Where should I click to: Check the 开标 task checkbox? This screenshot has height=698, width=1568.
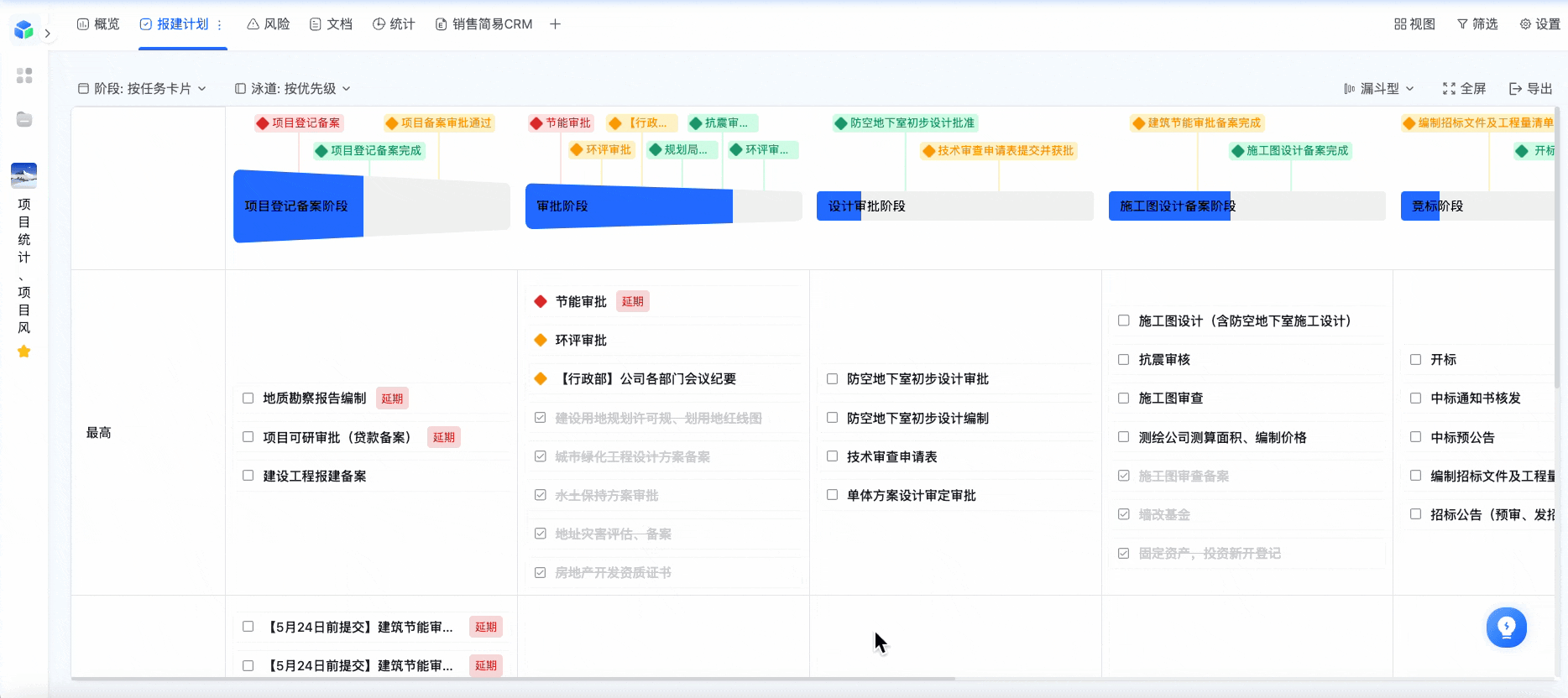(1416, 359)
